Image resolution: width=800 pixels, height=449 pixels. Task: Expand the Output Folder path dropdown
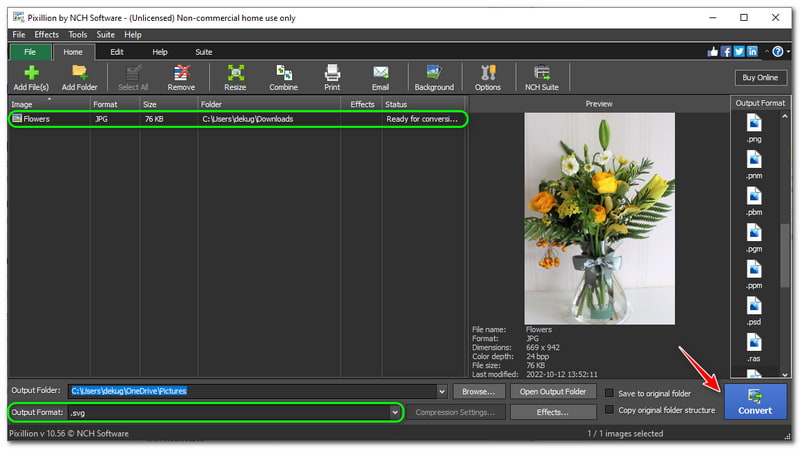[441, 391]
